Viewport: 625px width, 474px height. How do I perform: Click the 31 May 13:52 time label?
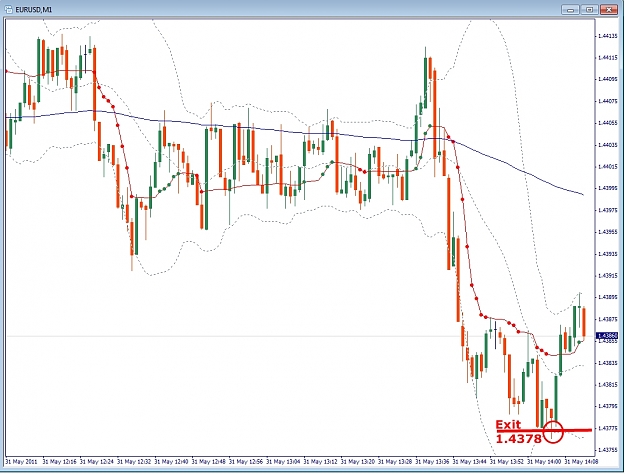(x=507, y=462)
